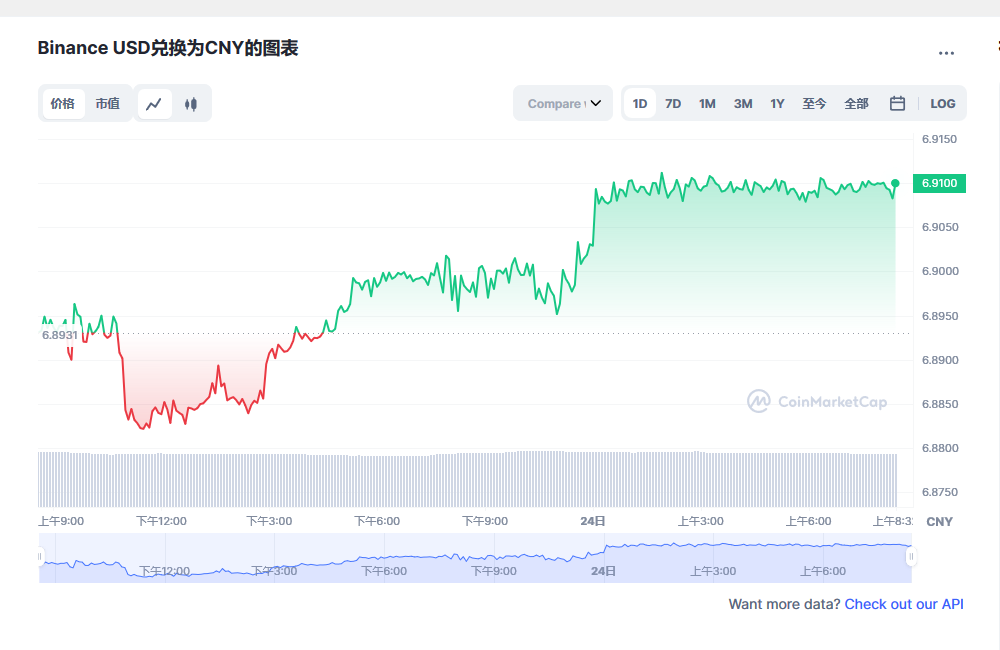Select the 7D time range
The image size is (1000, 650).
pyautogui.click(x=673, y=103)
